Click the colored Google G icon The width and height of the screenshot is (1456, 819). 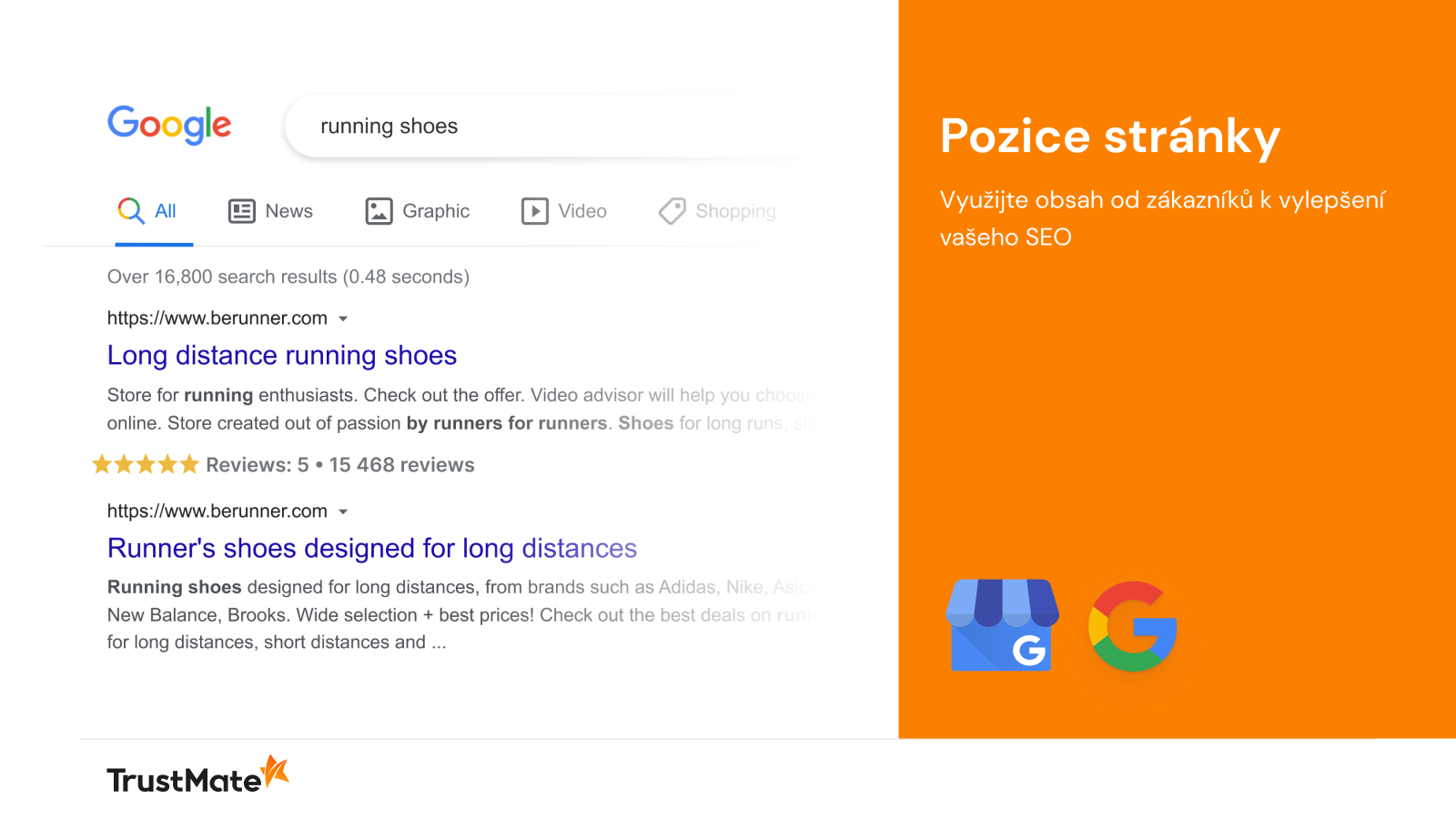pyautogui.click(x=1133, y=626)
